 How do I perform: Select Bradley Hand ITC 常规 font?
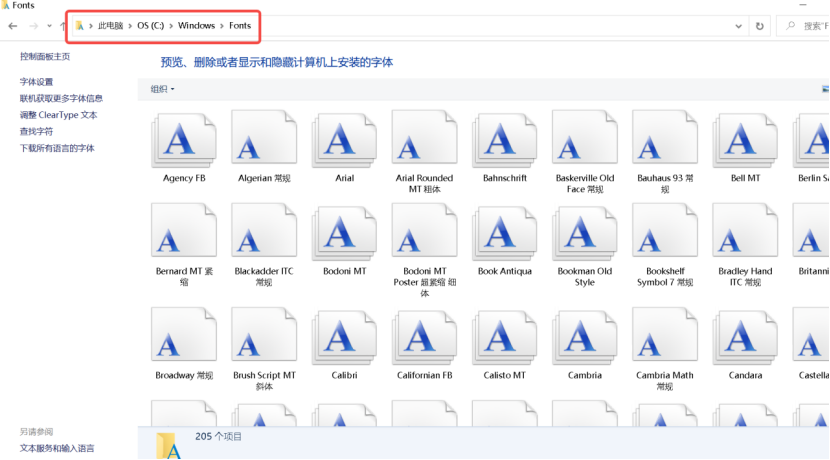point(745,231)
